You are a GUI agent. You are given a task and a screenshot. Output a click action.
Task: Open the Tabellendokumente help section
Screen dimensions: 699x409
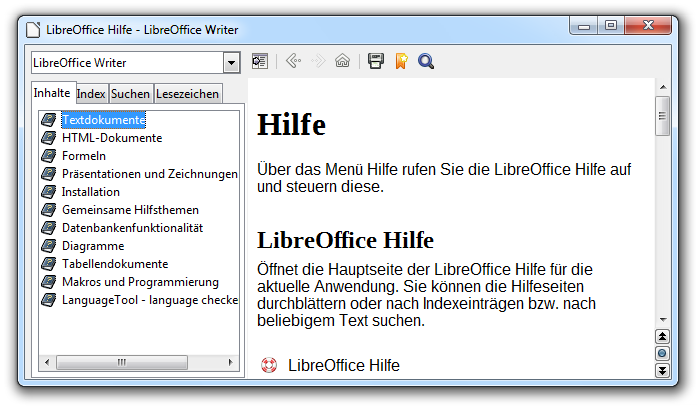(114, 264)
